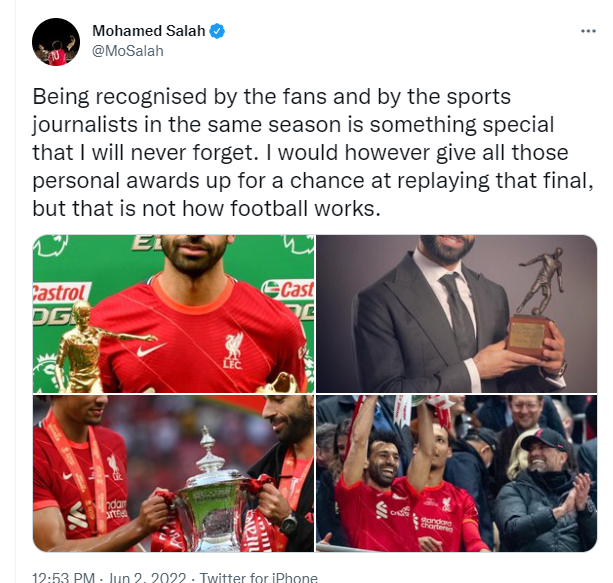This screenshot has width=613, height=583.
Task: Open the @MoSalah handle link
Action: click(x=128, y=51)
